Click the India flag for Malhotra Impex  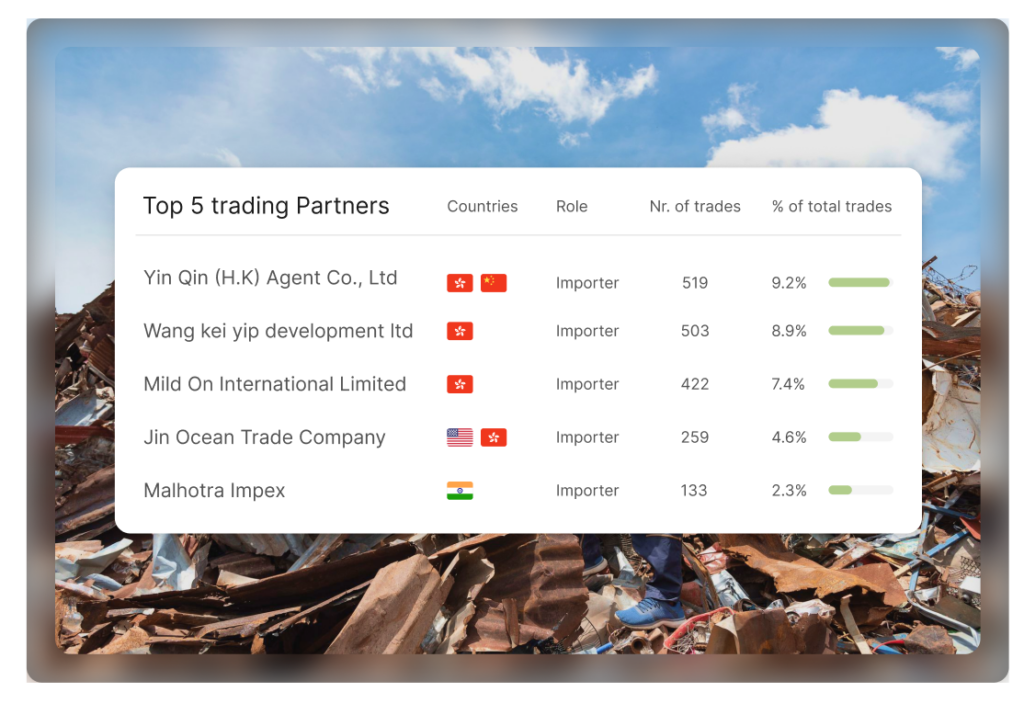(459, 490)
